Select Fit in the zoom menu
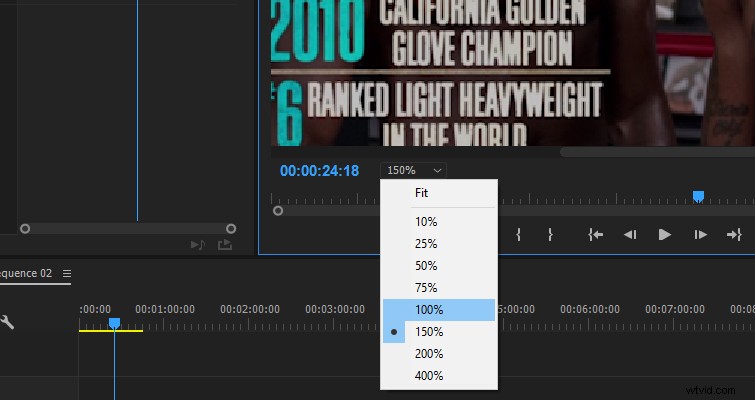Viewport: 755px width, 400px height. click(x=439, y=193)
